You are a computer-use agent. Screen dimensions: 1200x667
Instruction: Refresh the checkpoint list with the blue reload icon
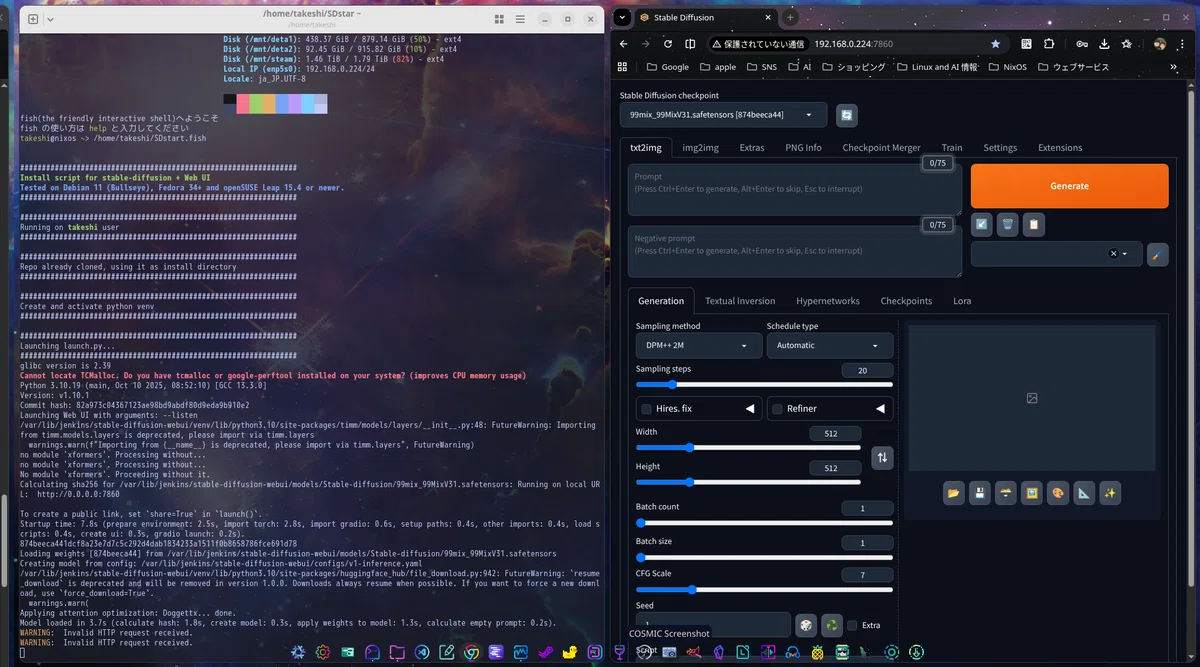pos(847,116)
